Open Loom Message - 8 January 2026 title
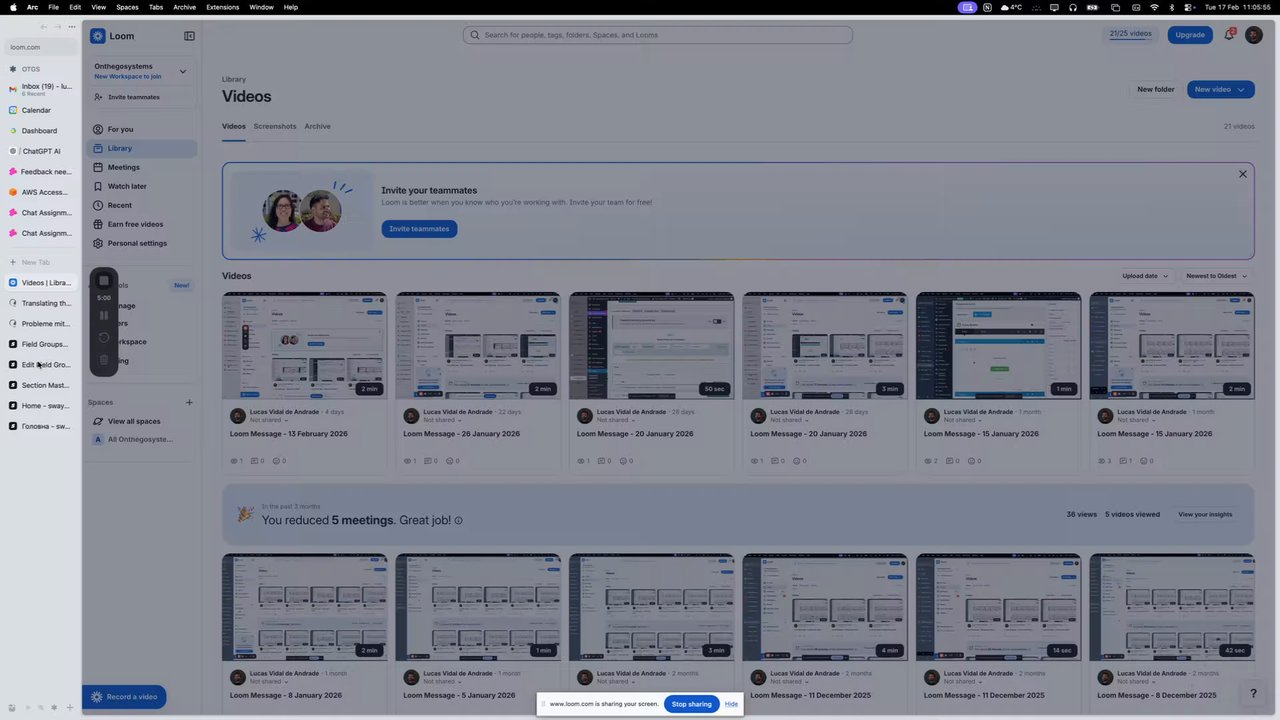Viewport: 1280px width, 720px height. (x=286, y=695)
